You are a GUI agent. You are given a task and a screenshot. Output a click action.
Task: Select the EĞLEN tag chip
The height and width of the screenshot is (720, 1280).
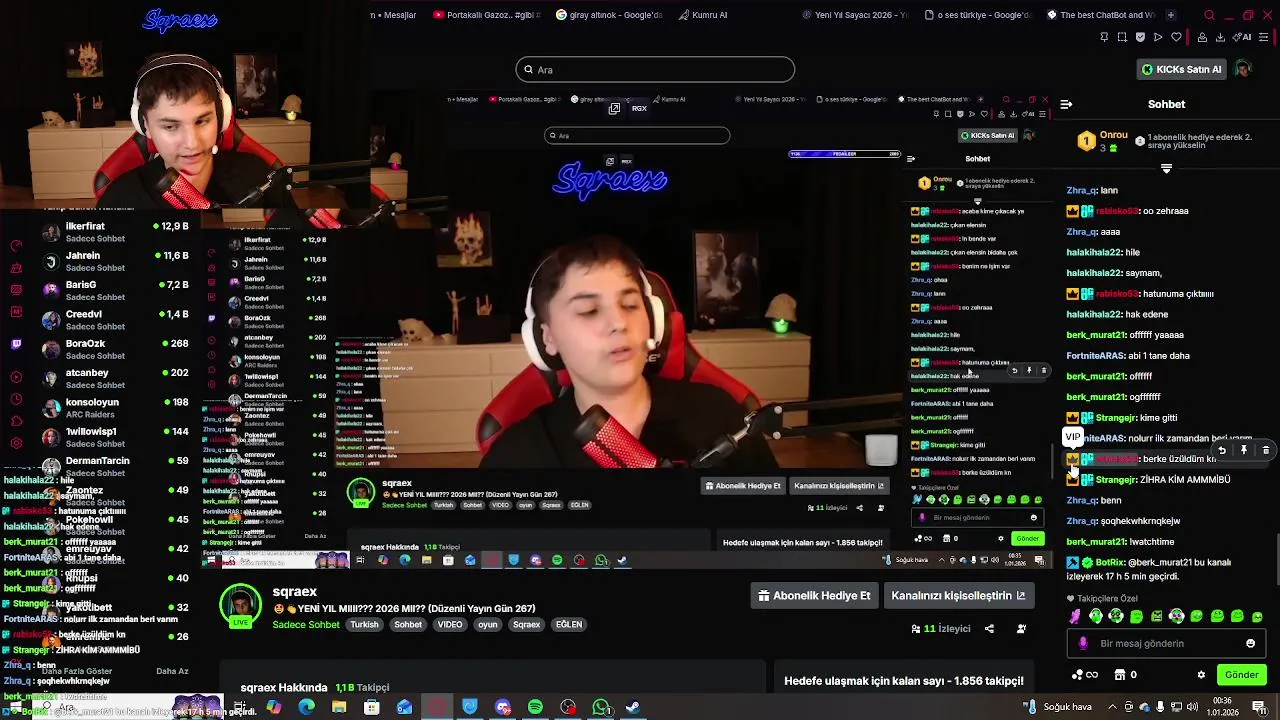tap(569, 625)
